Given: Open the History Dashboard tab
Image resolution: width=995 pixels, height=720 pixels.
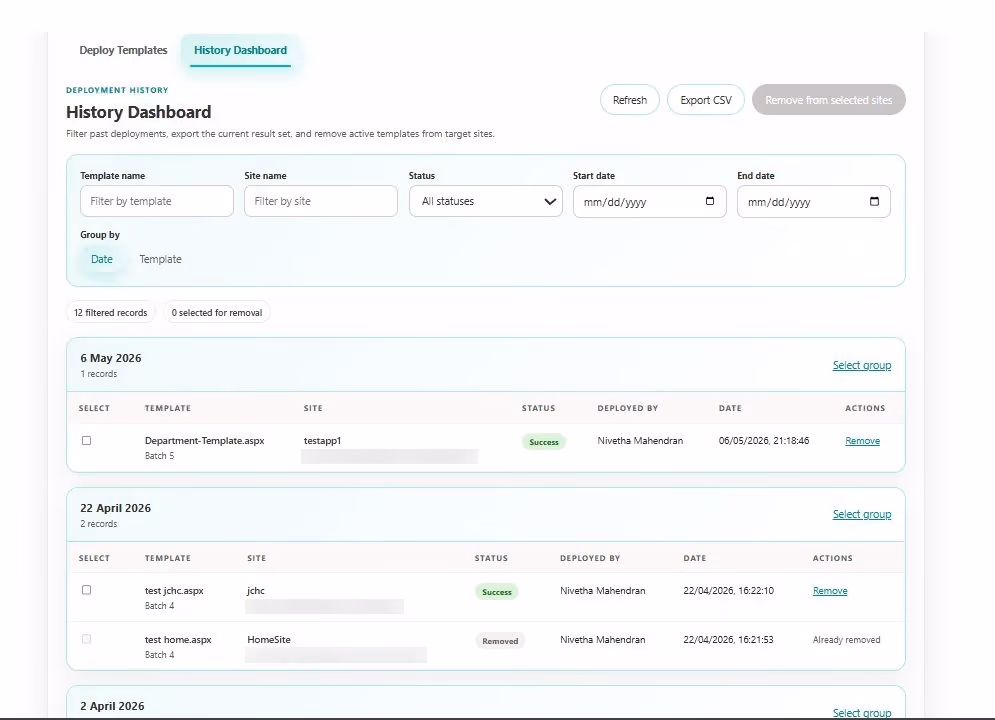Looking at the screenshot, I should pos(240,50).
